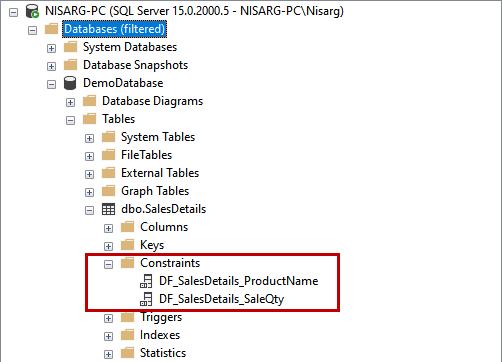Click the Constraints folder icon
502x362 pixels.
click(127, 263)
